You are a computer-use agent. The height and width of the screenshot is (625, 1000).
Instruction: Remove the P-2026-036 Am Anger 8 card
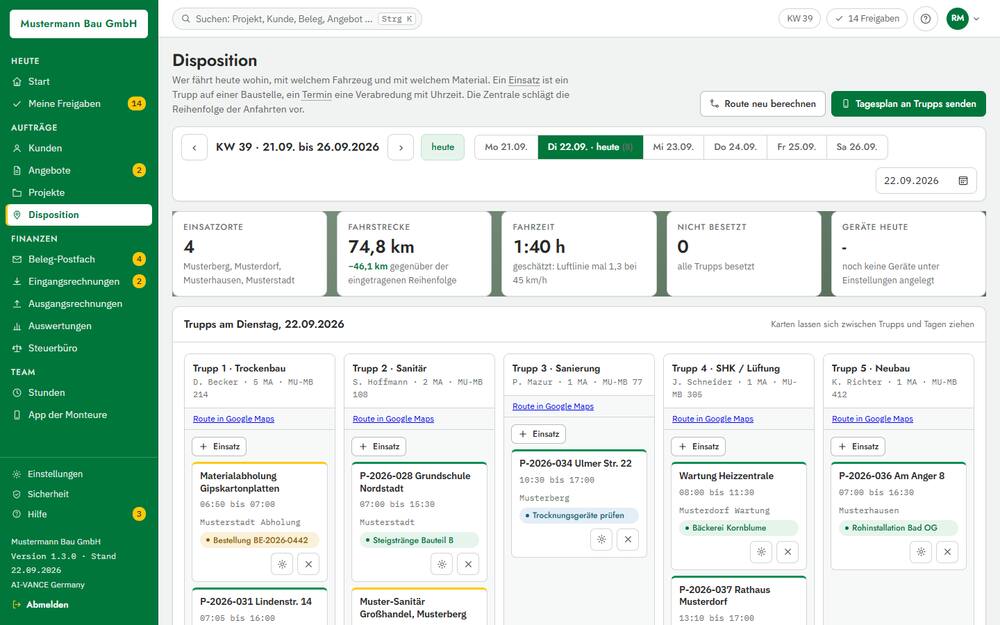948,552
